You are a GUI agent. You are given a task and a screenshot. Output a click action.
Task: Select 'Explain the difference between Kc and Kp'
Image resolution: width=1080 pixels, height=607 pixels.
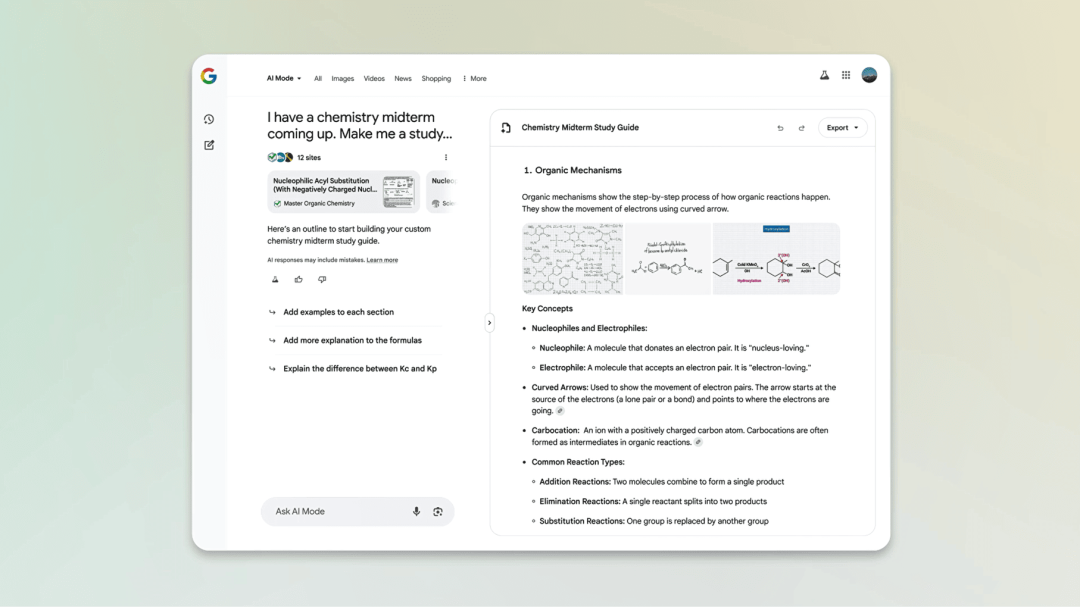[360, 369]
